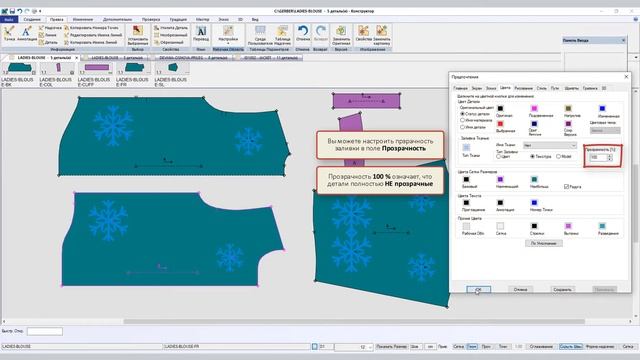Select the Имя материала radio button
This screenshot has width=640, height=360.
click(462, 120)
